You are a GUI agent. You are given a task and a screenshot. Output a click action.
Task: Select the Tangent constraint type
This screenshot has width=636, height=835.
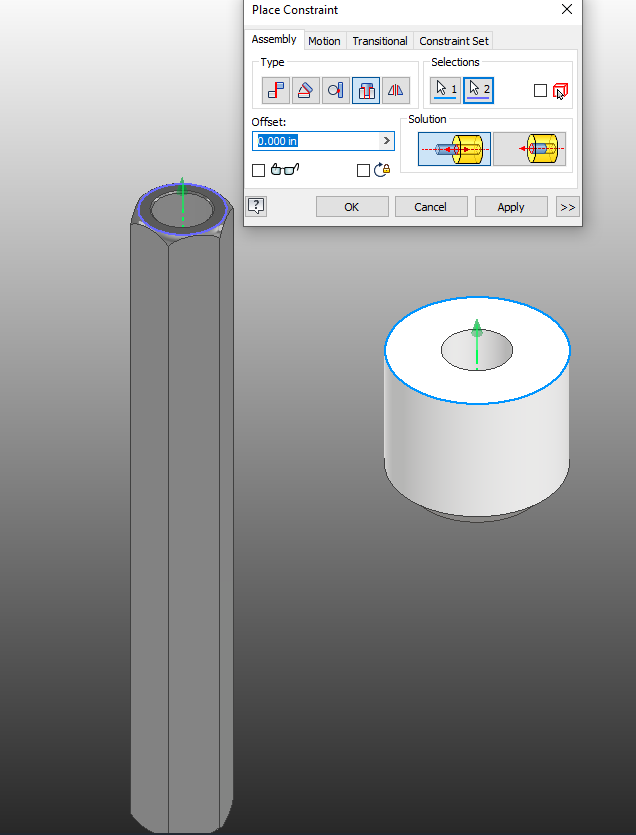point(336,91)
